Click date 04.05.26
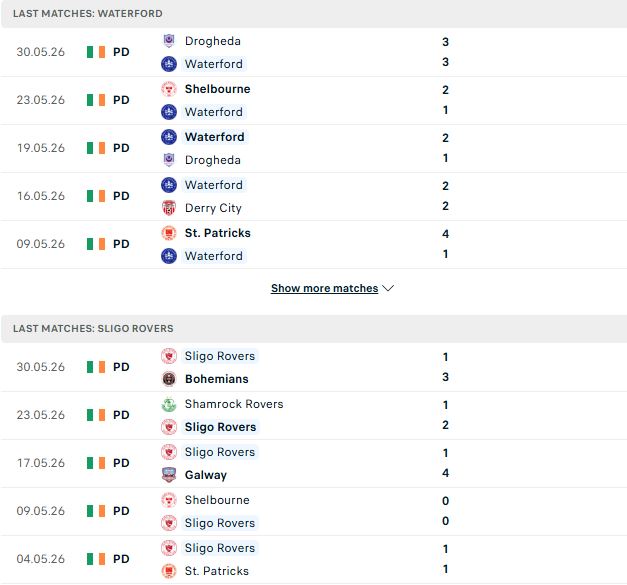Screen dimensions: 627x585 [x=40, y=559]
